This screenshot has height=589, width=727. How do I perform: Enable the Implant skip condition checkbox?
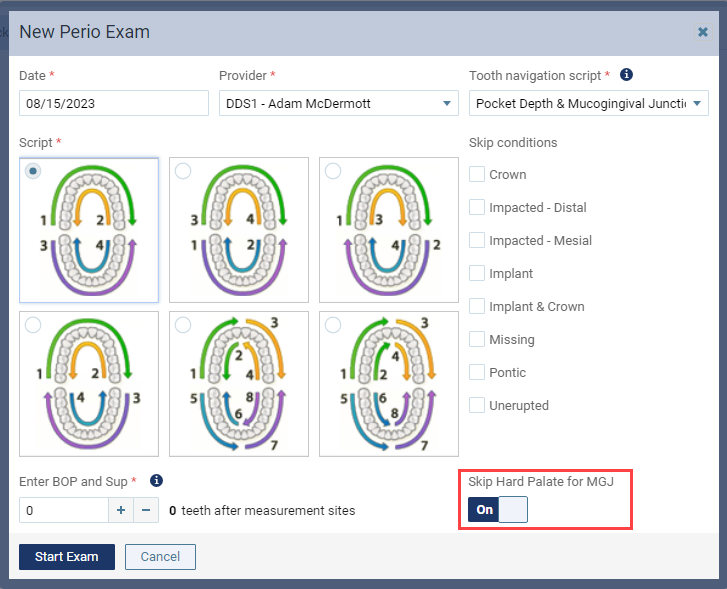tap(477, 273)
